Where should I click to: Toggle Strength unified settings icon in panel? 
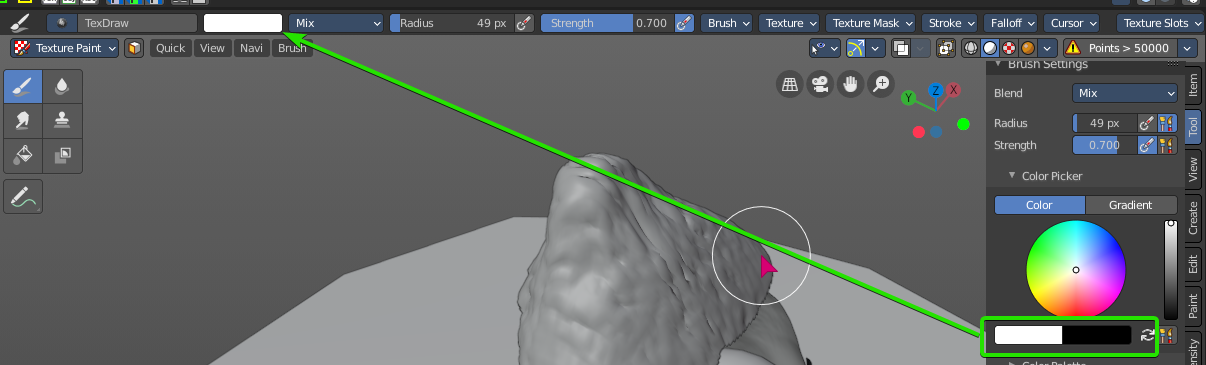point(1166,145)
